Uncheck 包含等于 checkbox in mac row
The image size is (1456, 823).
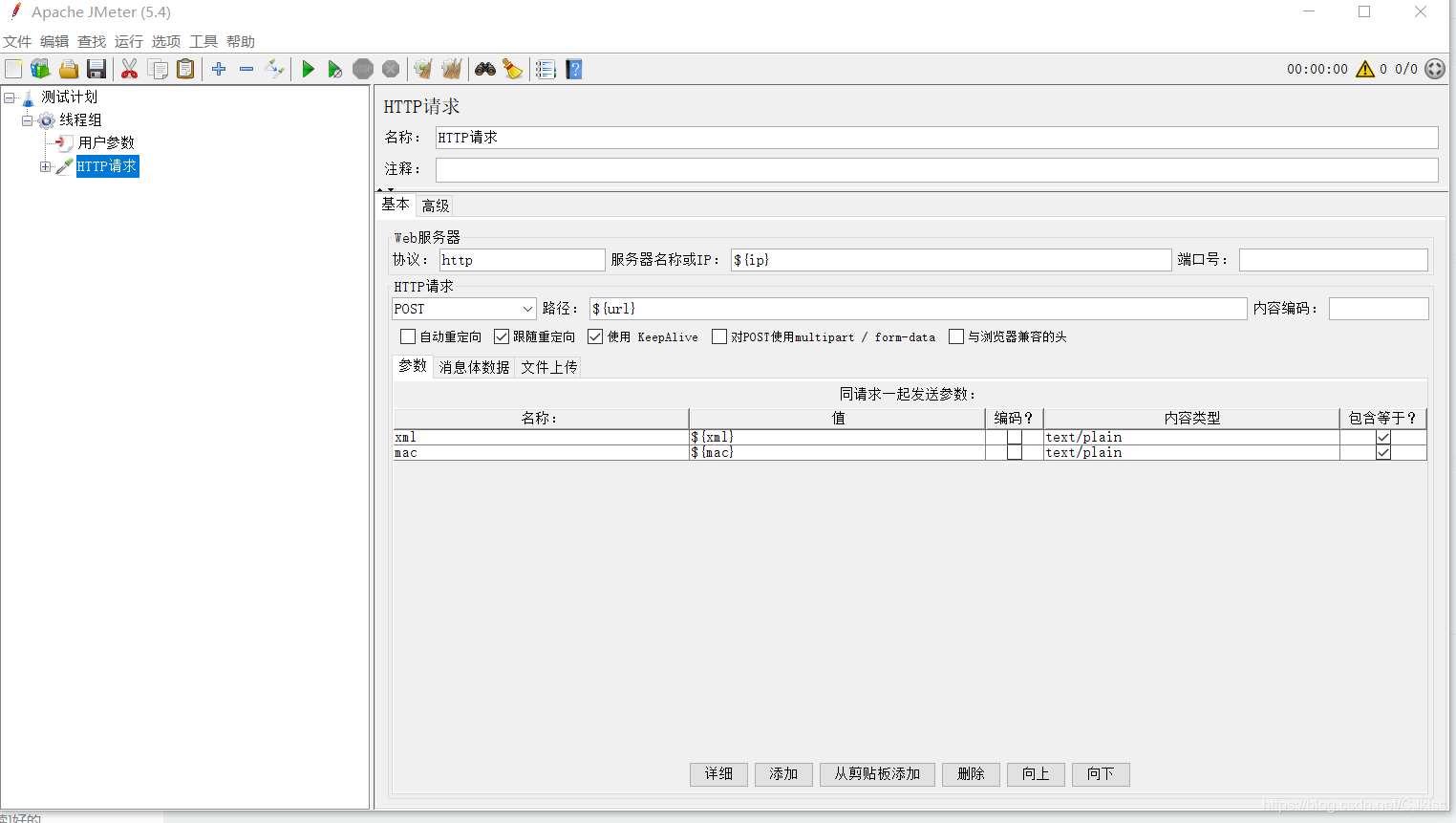point(1383,452)
